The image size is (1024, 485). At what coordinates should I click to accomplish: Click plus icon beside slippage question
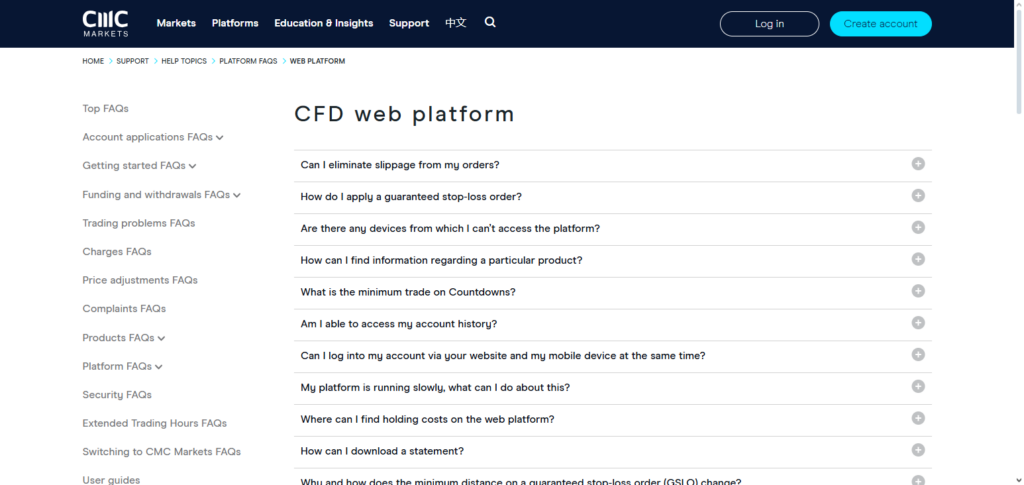coord(918,164)
